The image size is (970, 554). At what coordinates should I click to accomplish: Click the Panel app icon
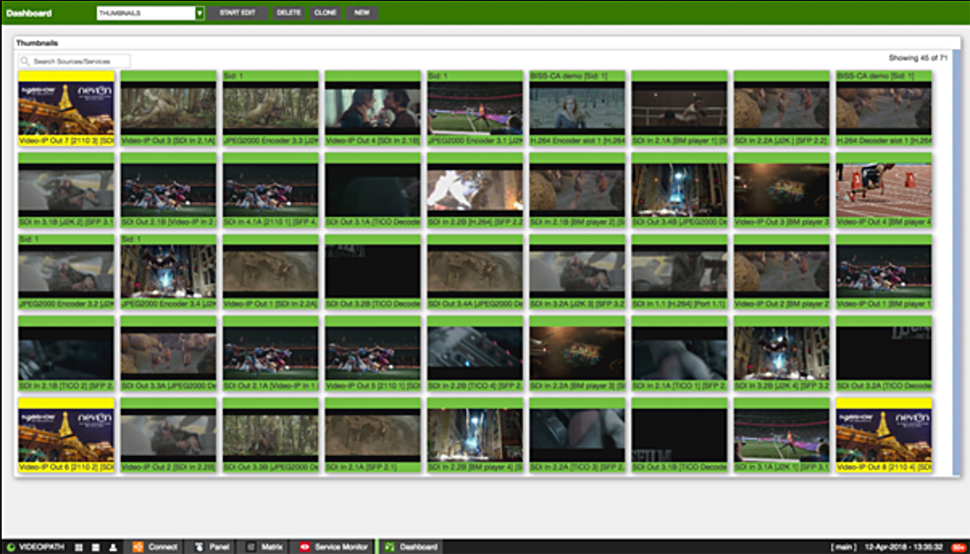(x=199, y=547)
